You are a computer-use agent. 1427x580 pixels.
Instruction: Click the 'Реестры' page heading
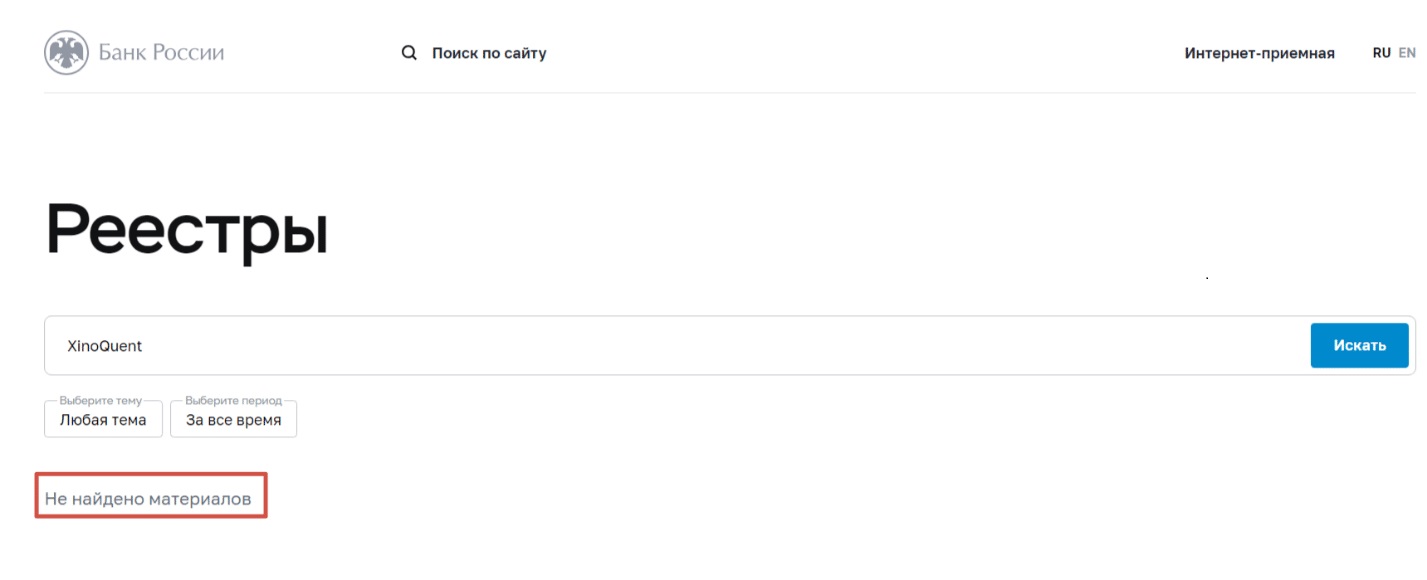click(x=187, y=232)
